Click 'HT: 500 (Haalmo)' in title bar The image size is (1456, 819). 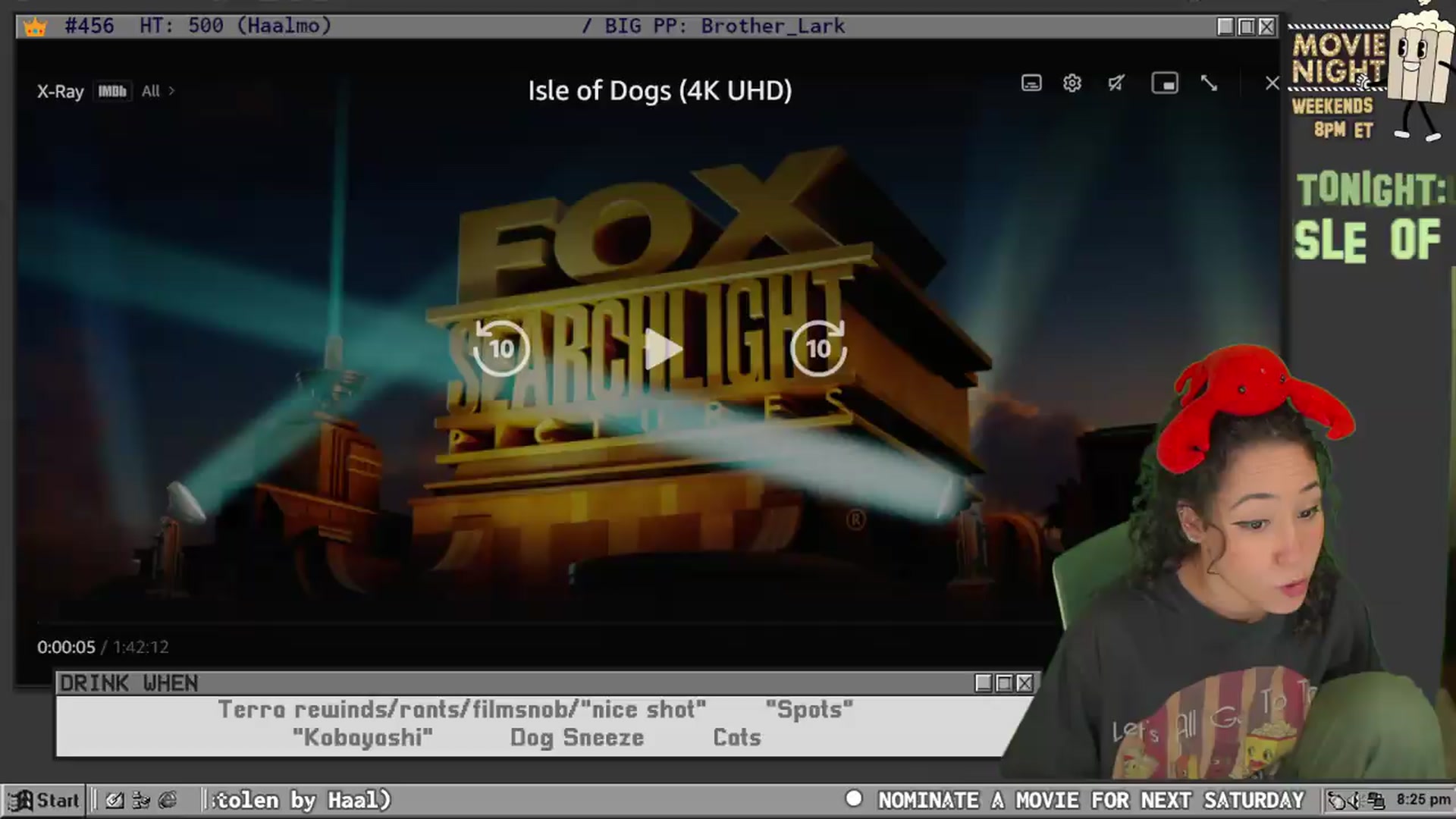pyautogui.click(x=235, y=26)
